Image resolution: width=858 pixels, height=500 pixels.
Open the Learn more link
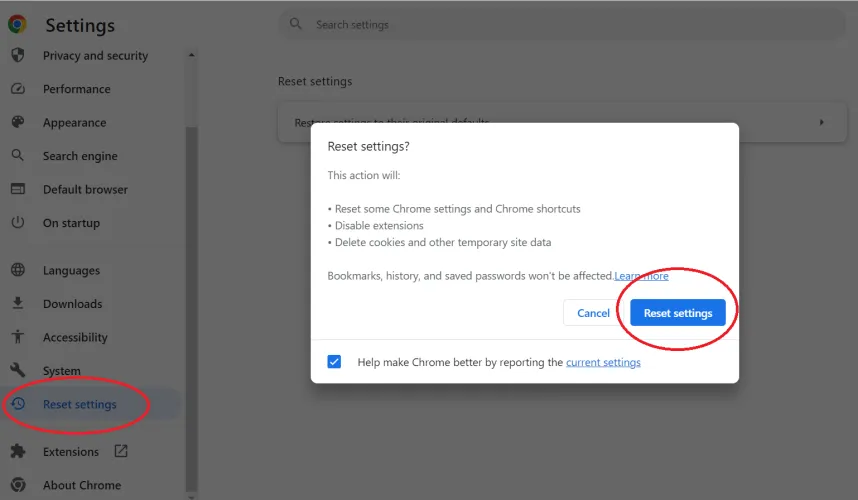pyautogui.click(x=641, y=276)
